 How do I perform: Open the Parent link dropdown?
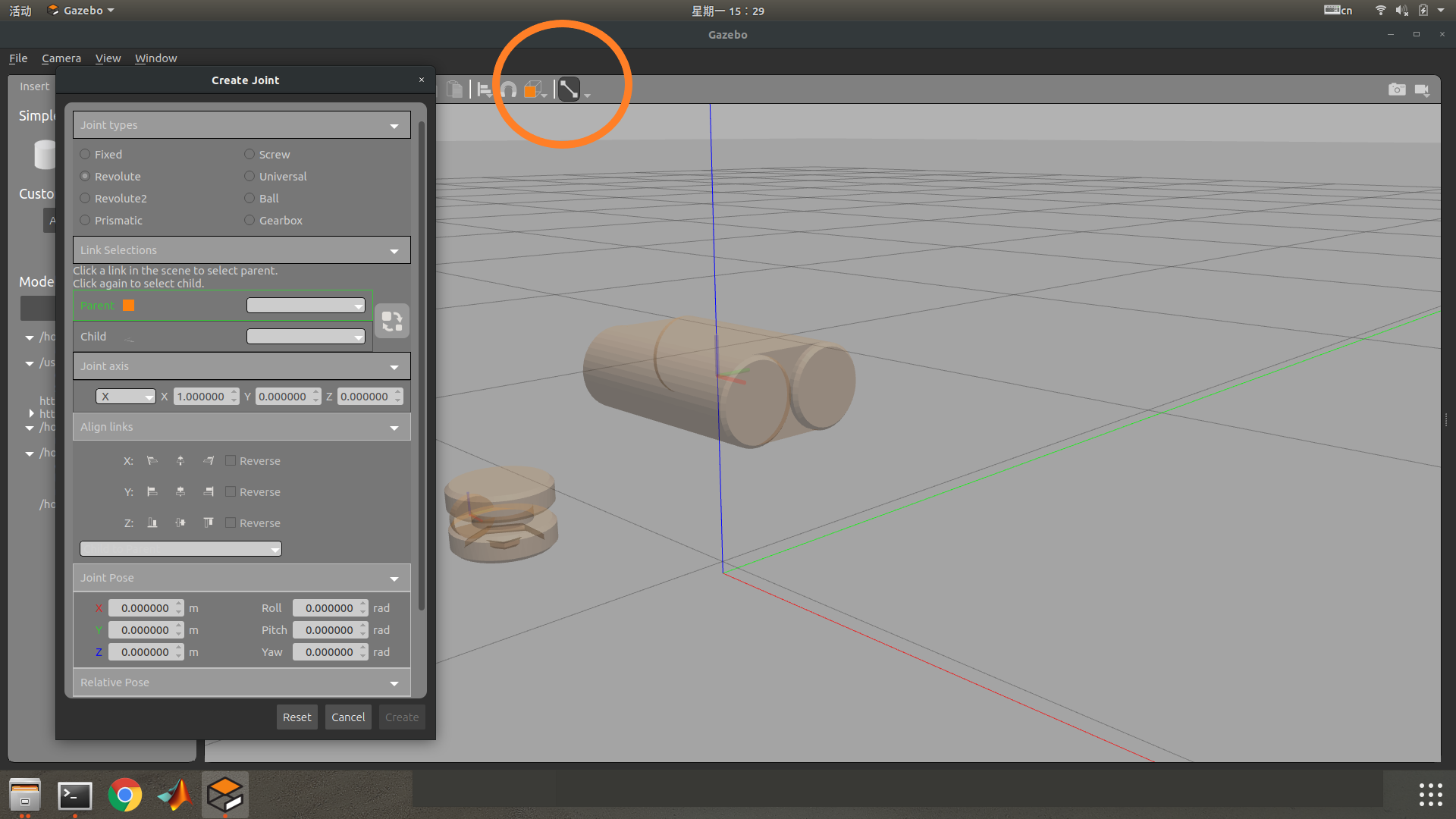[x=306, y=306]
